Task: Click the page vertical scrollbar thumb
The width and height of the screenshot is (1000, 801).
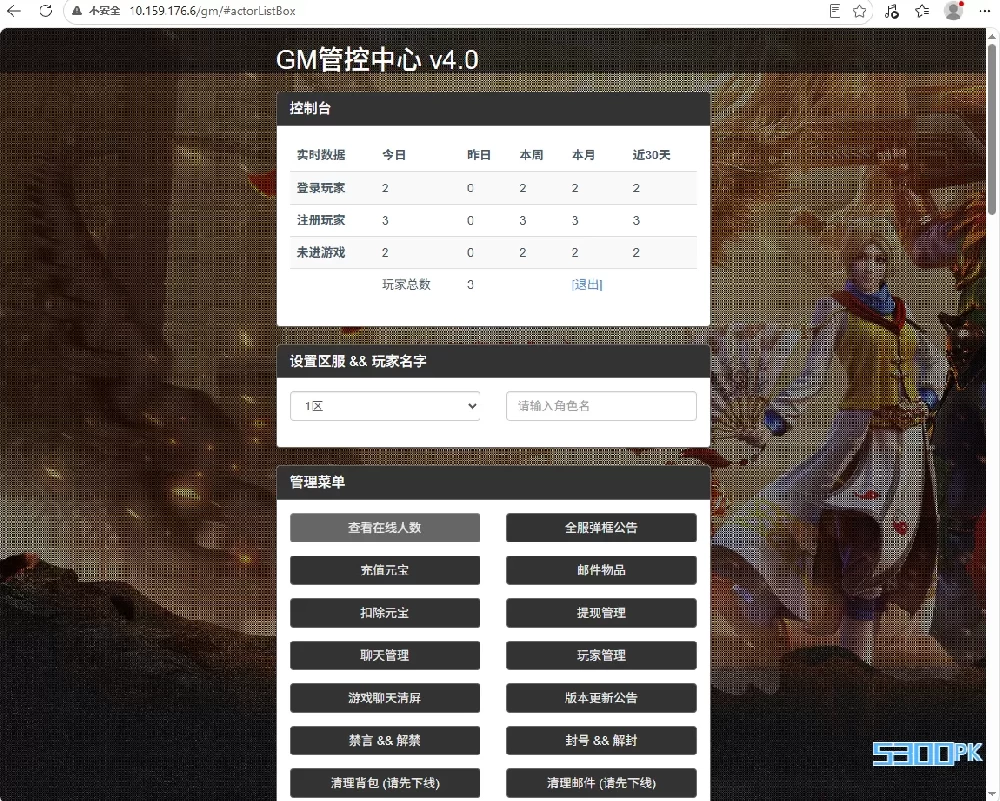Action: [x=992, y=129]
